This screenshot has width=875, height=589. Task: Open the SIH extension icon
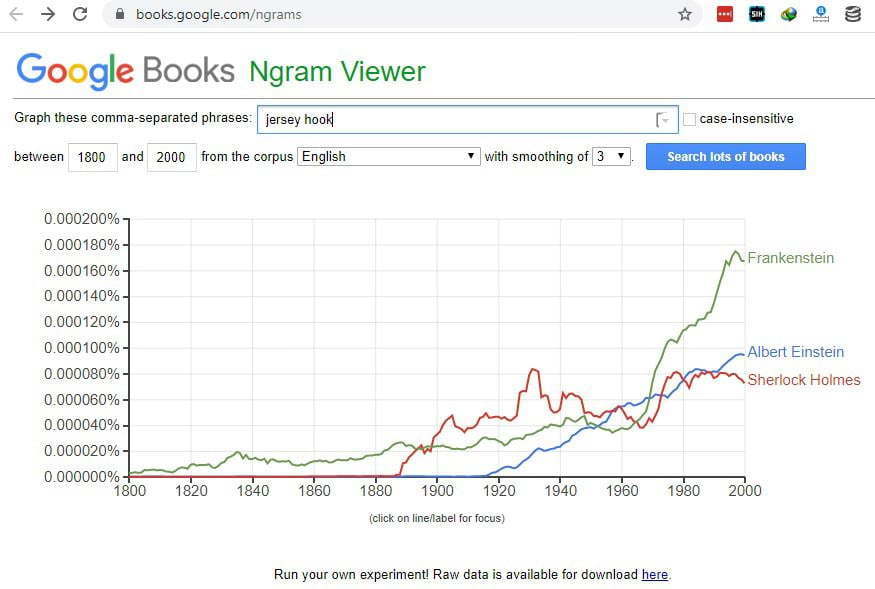pos(757,15)
